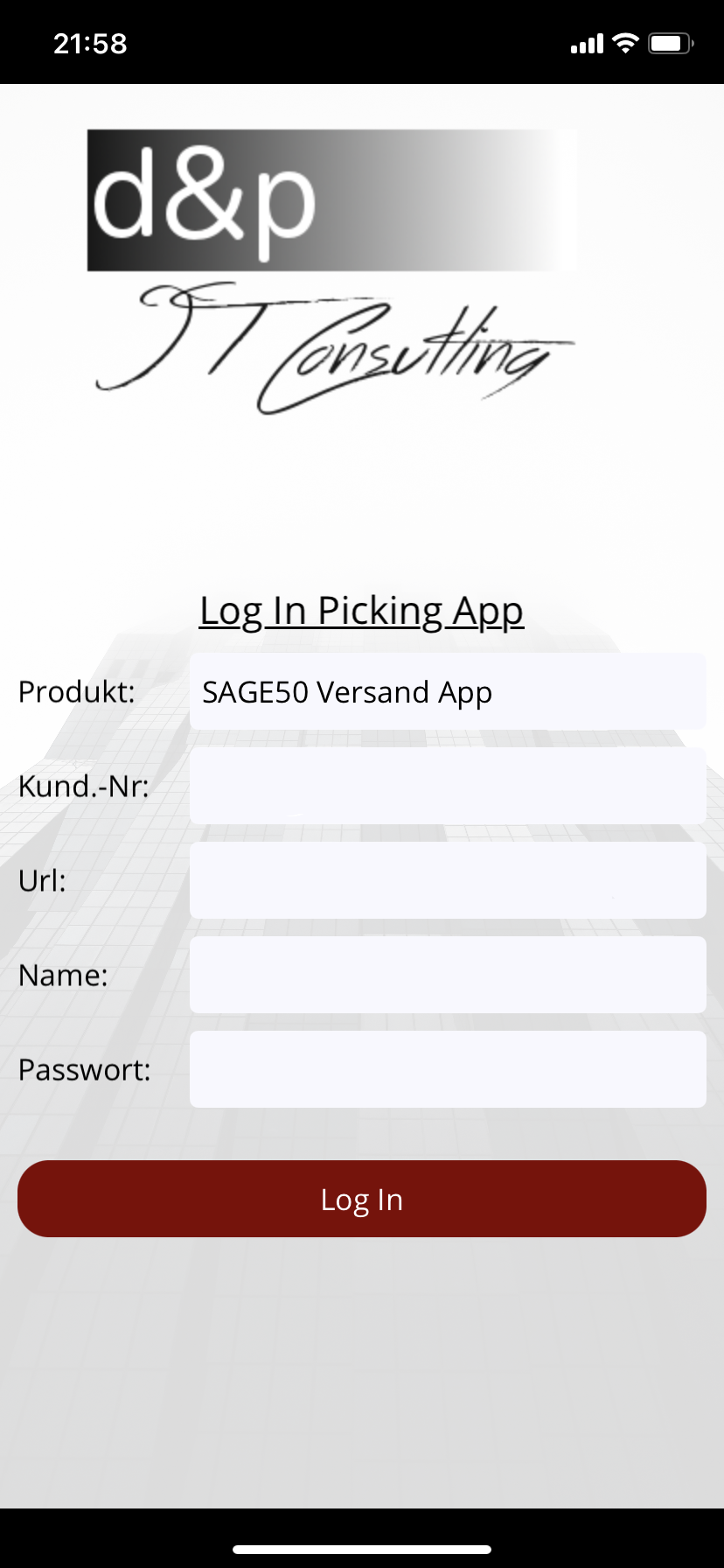Tap the Wi-Fi status icon
Screen dimensions: 724x1568
click(626, 43)
